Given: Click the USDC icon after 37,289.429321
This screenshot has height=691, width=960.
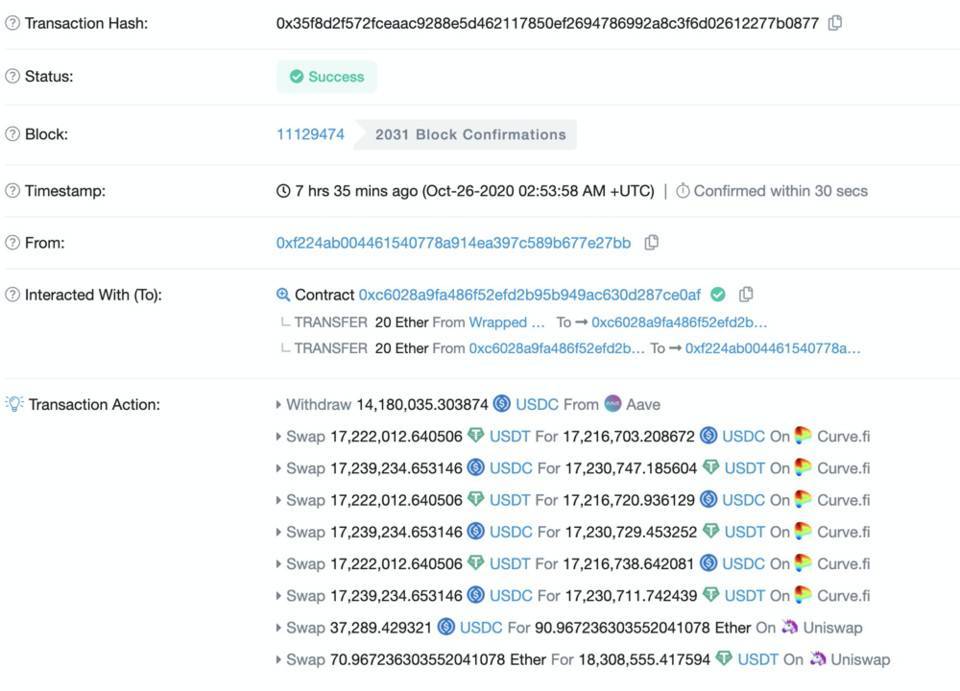Looking at the screenshot, I should click(446, 627).
